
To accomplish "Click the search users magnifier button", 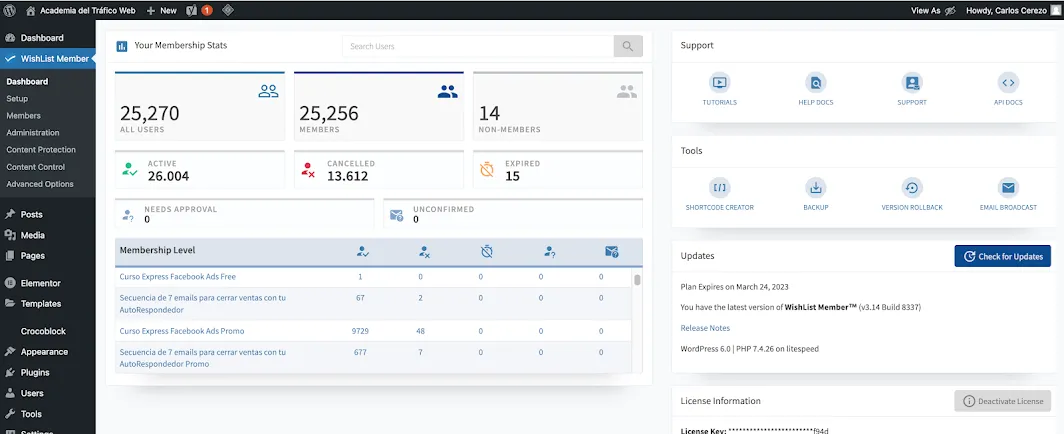I will [628, 46].
